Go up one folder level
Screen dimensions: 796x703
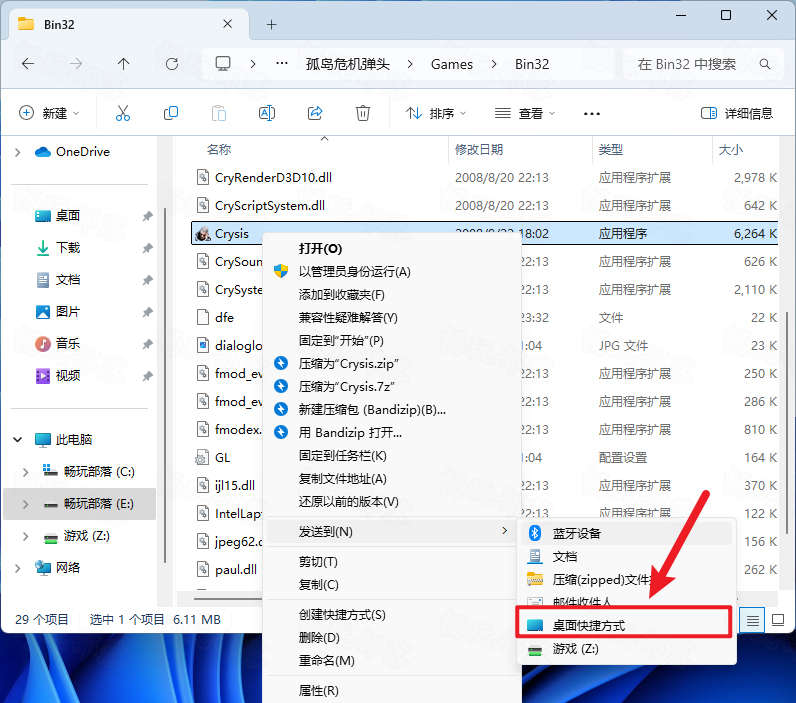123,64
